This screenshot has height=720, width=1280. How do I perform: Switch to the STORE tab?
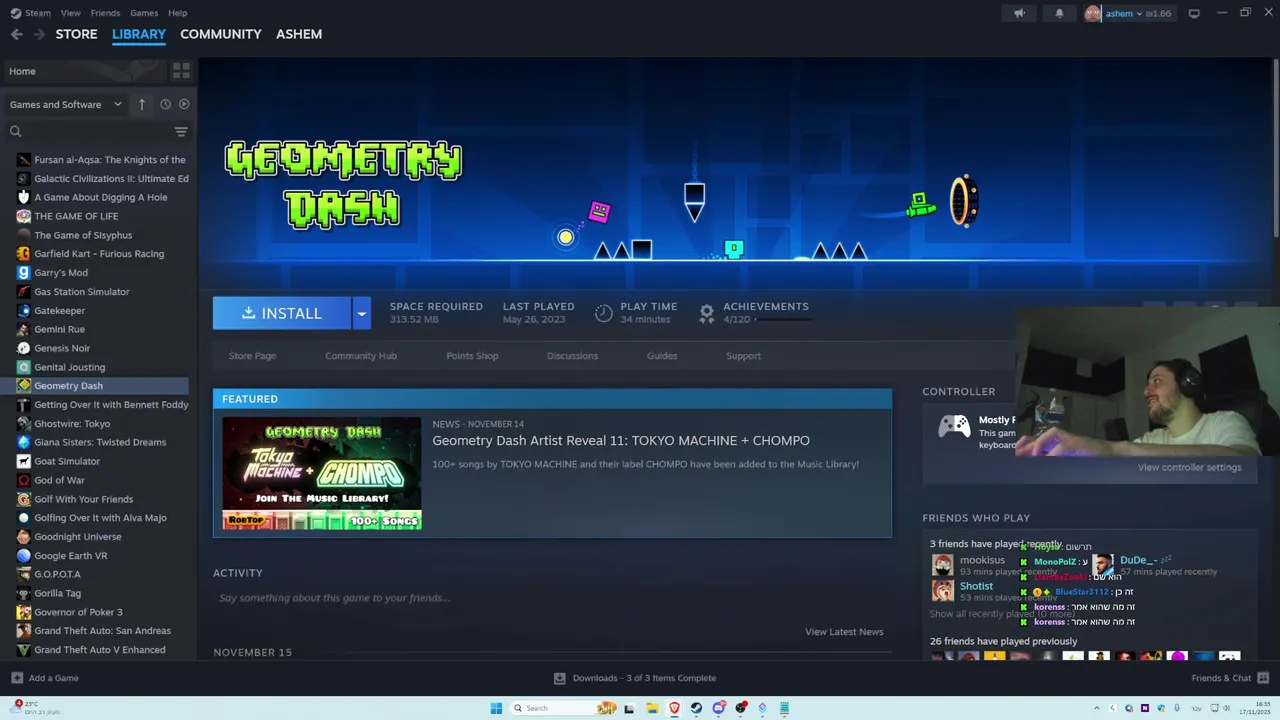pos(76,34)
